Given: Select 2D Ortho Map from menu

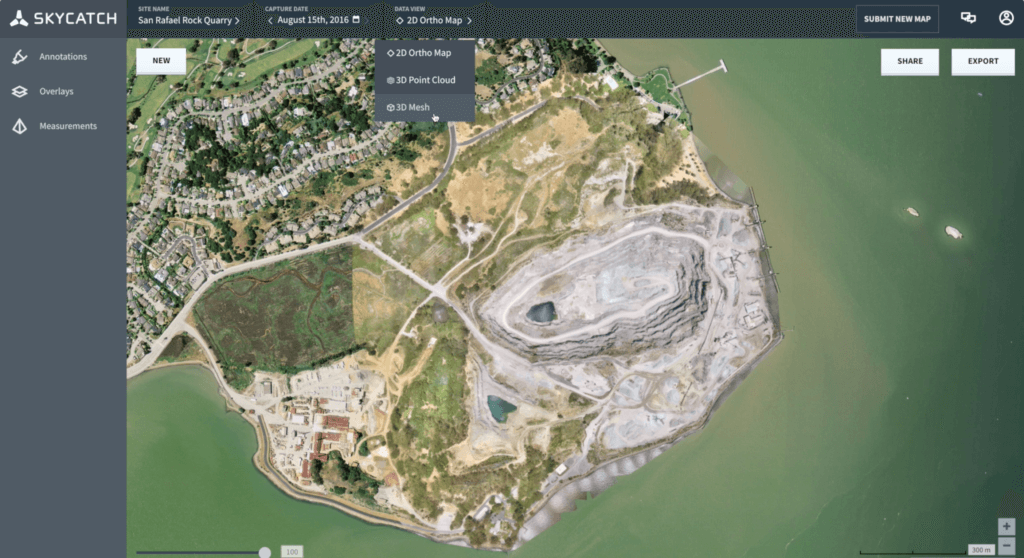Looking at the screenshot, I should [424, 53].
